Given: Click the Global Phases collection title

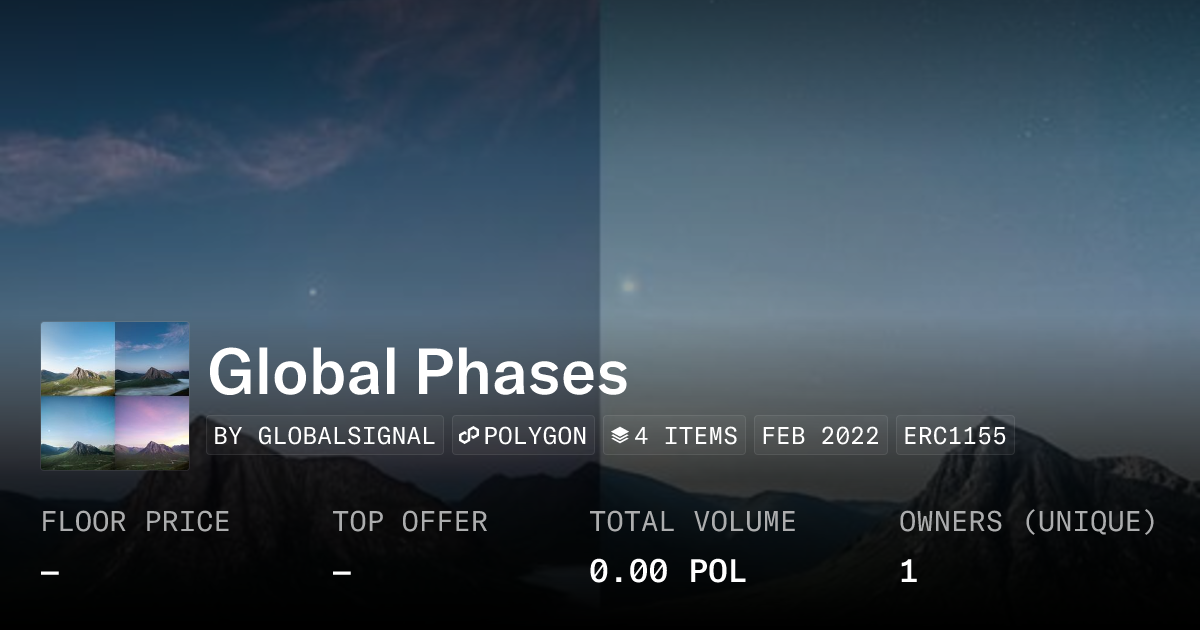Looking at the screenshot, I should point(418,373).
